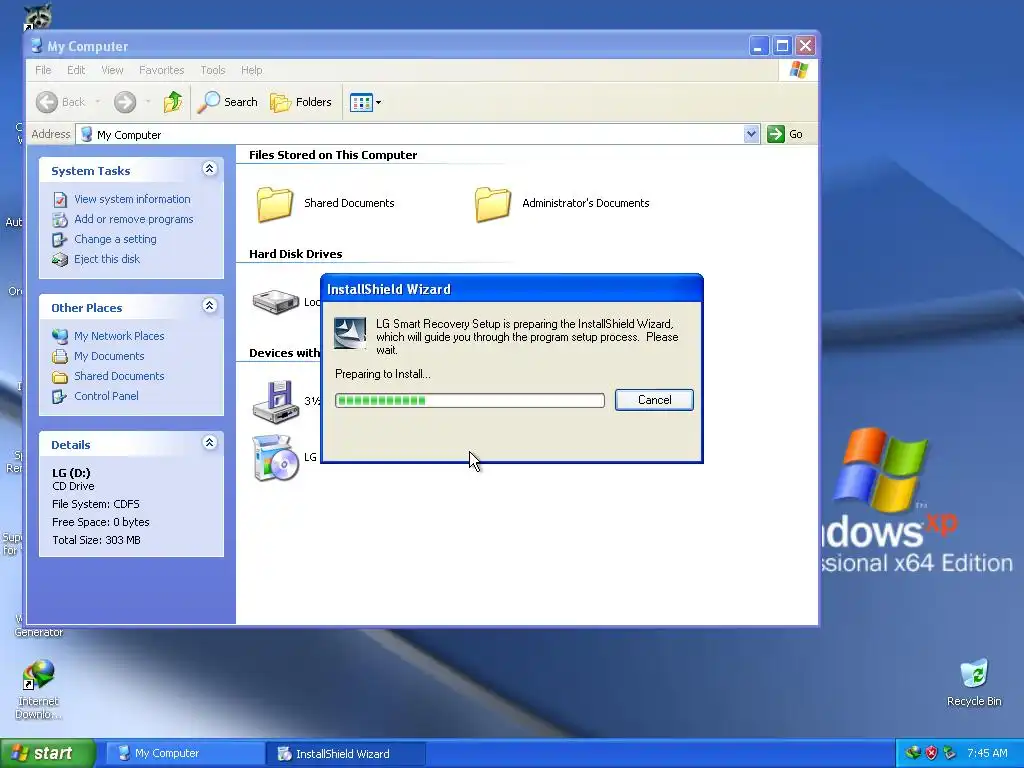Go up one folder level
1024x768 pixels.
[x=173, y=102]
